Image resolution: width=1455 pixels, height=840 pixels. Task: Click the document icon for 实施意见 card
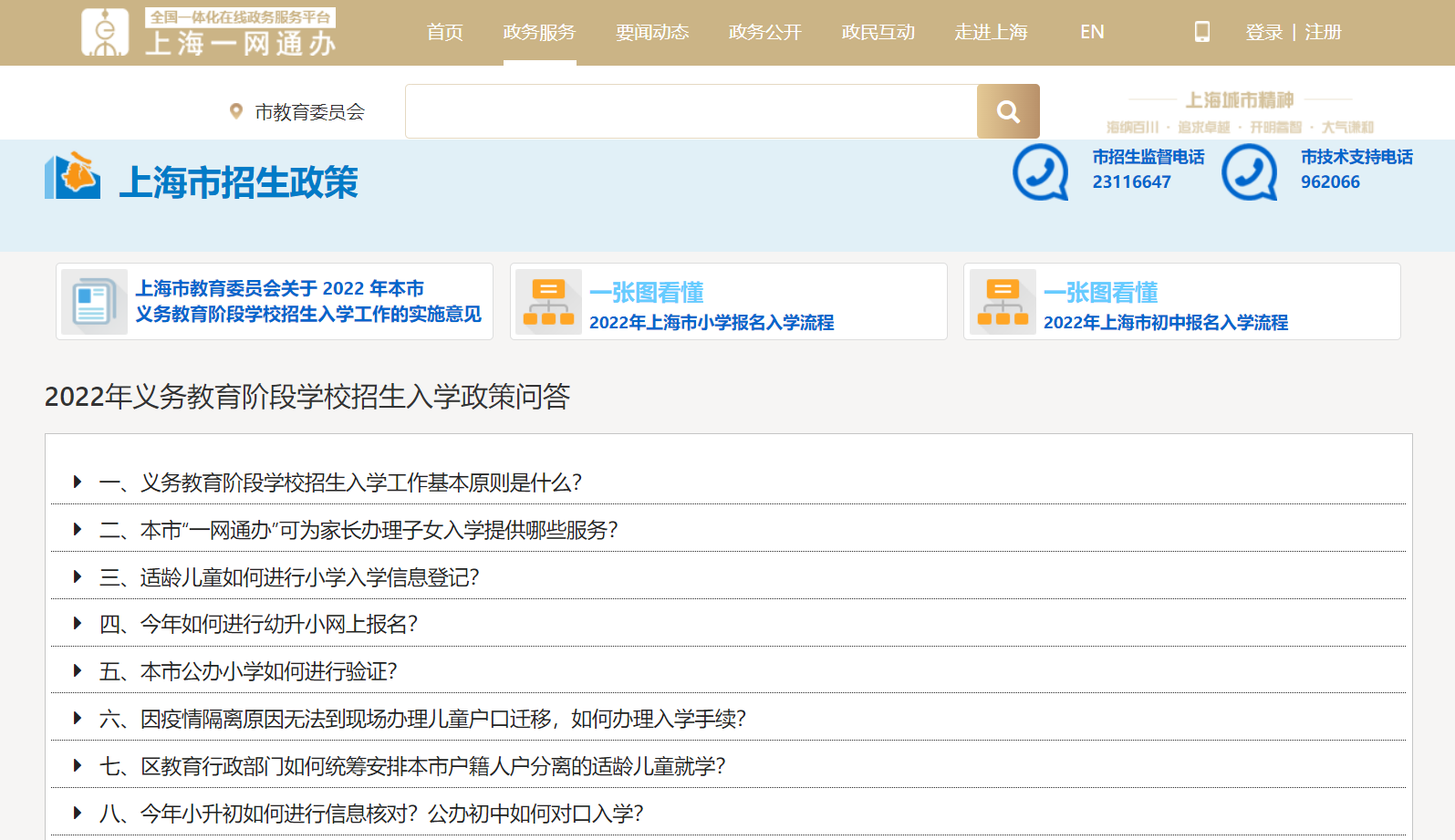94,302
